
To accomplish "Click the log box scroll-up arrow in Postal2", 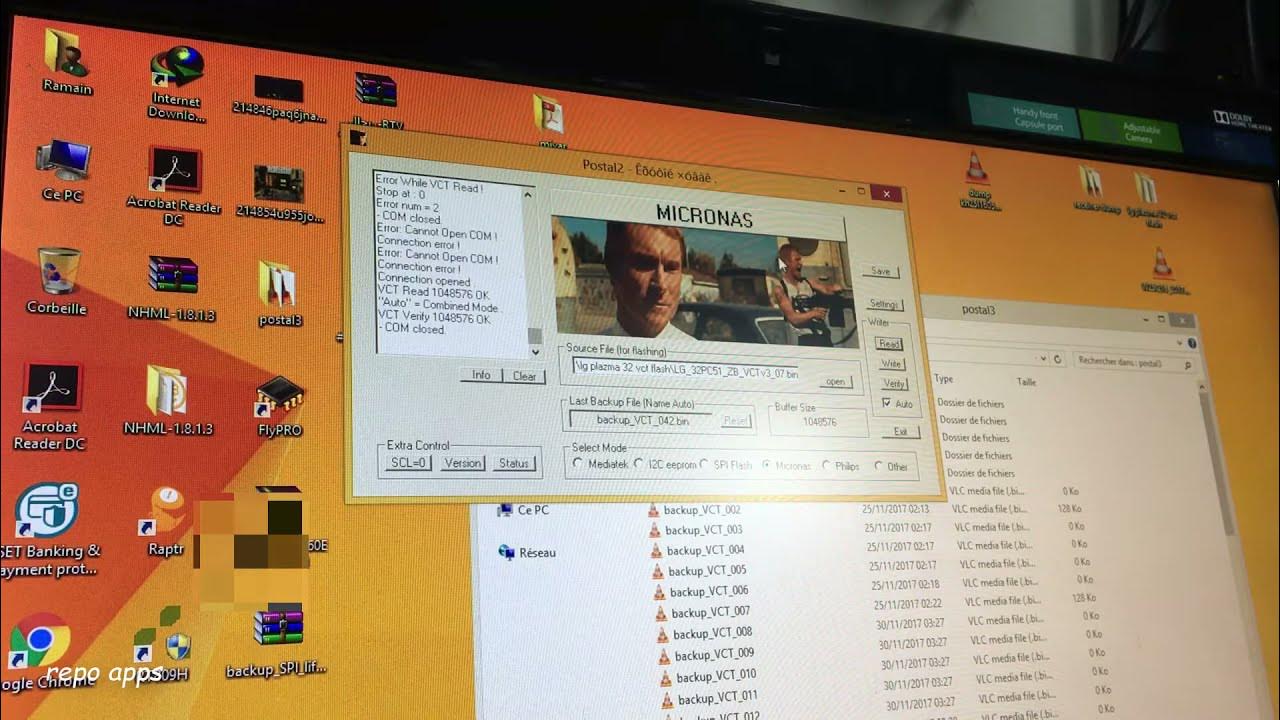I will 528,193.
